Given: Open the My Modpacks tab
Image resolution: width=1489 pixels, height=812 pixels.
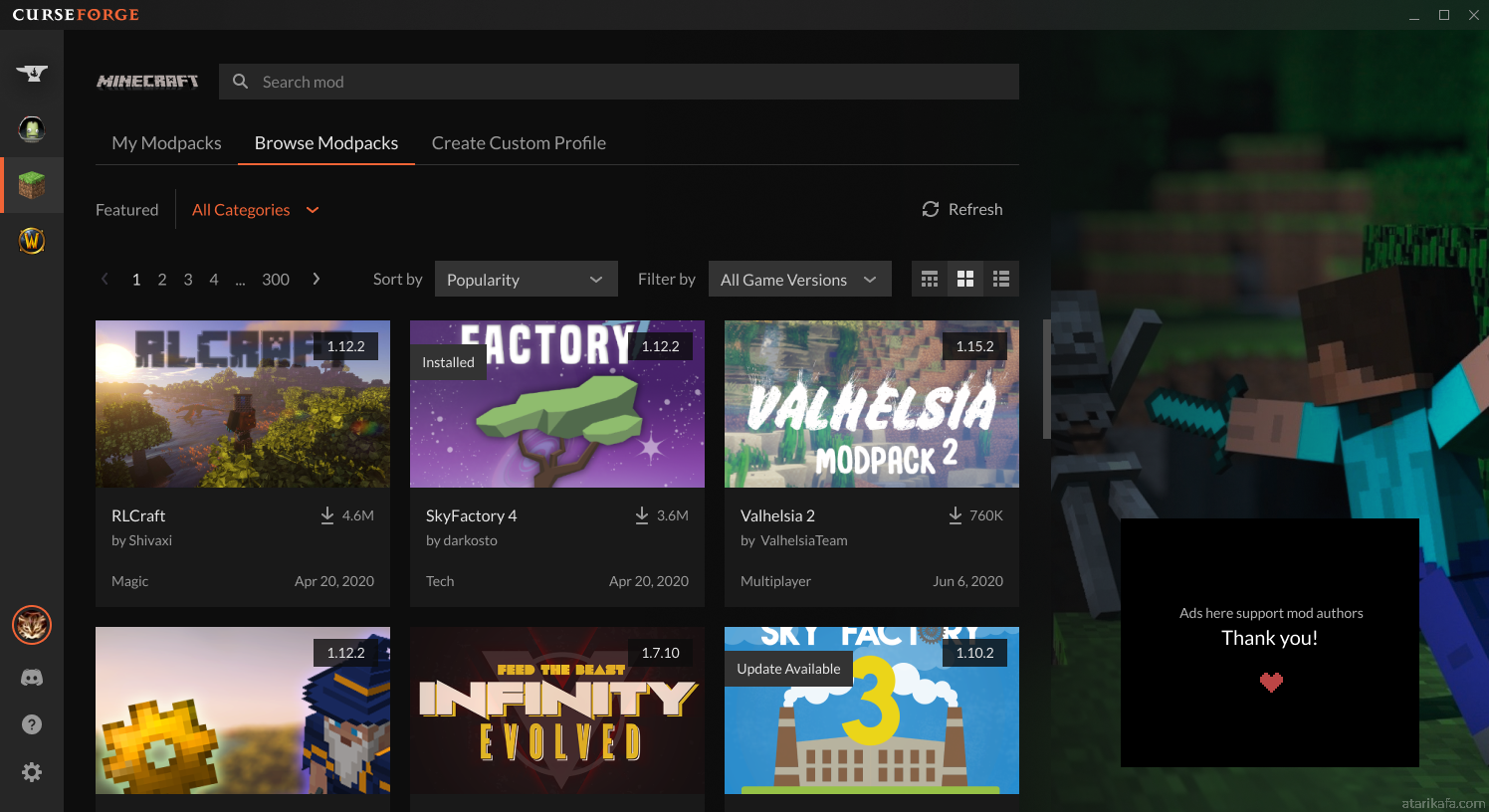Looking at the screenshot, I should [x=166, y=143].
